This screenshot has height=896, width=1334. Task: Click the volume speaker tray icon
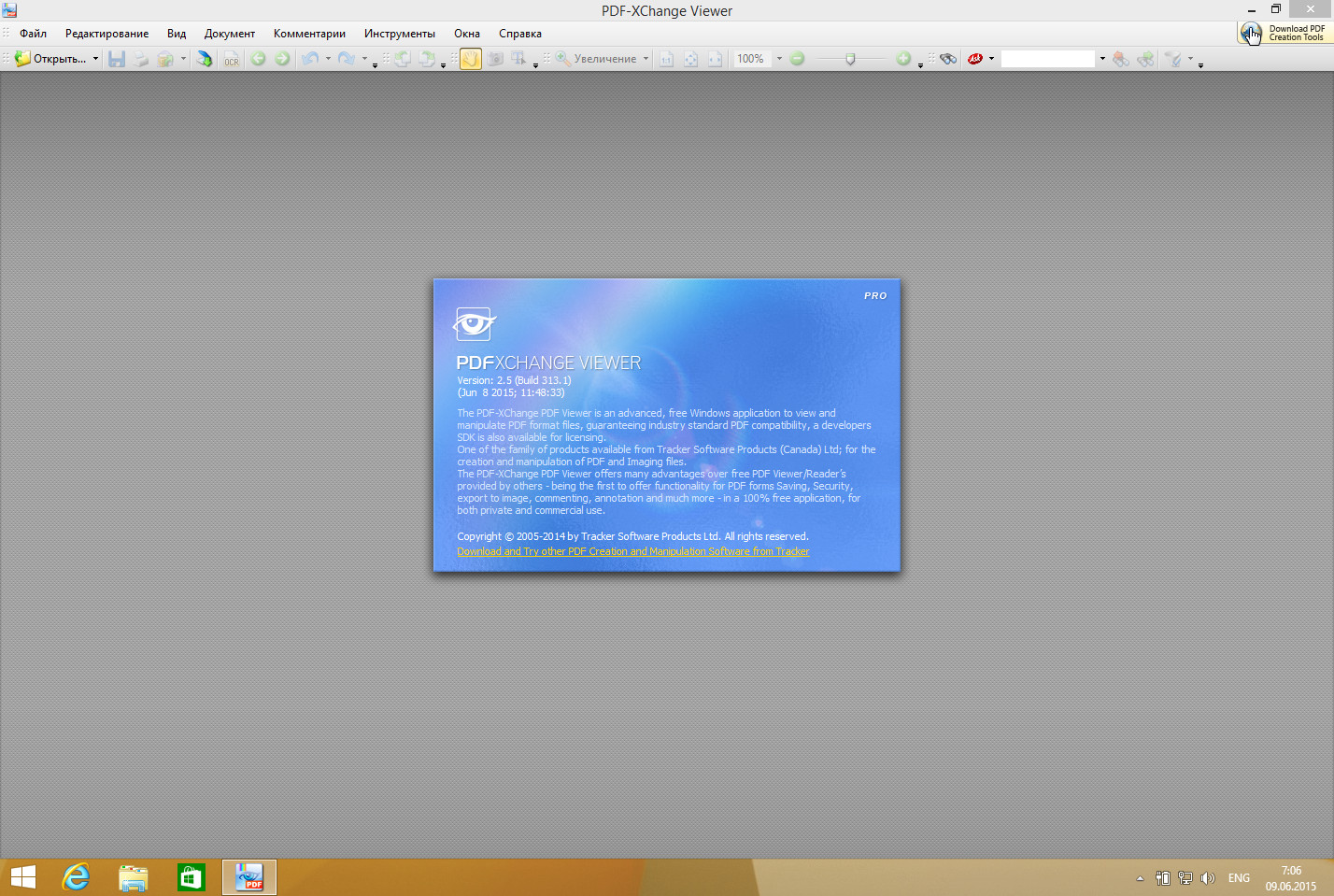point(1208,878)
